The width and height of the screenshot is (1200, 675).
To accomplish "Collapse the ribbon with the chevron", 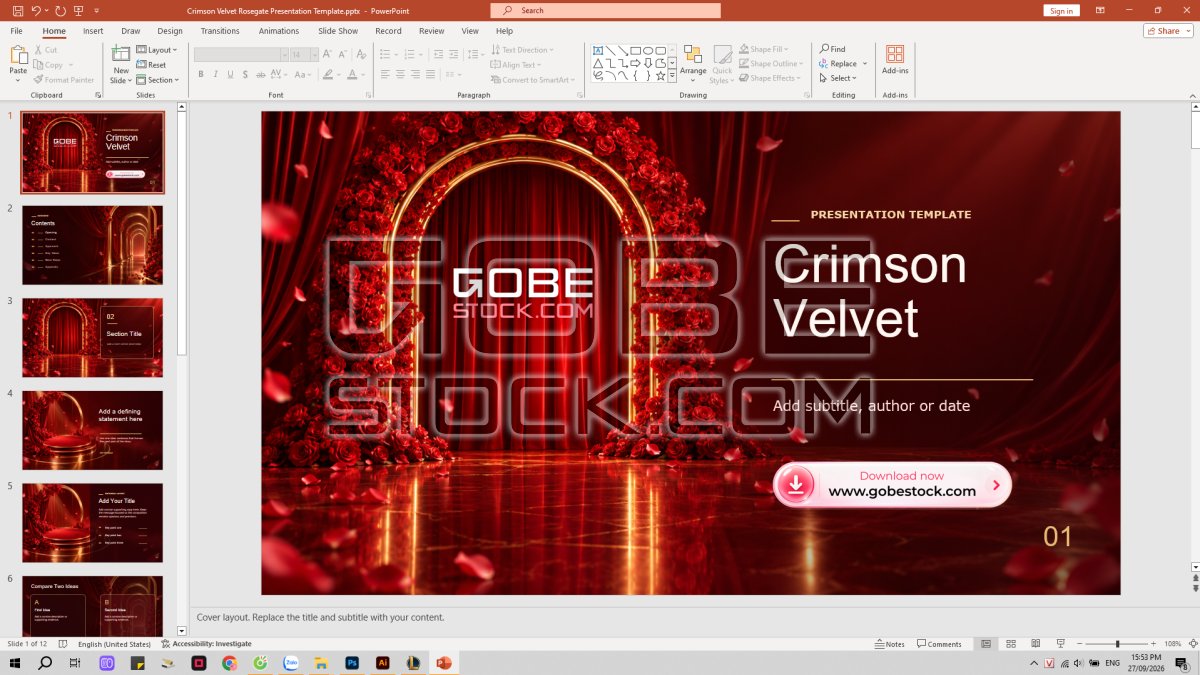I will click(1191, 94).
